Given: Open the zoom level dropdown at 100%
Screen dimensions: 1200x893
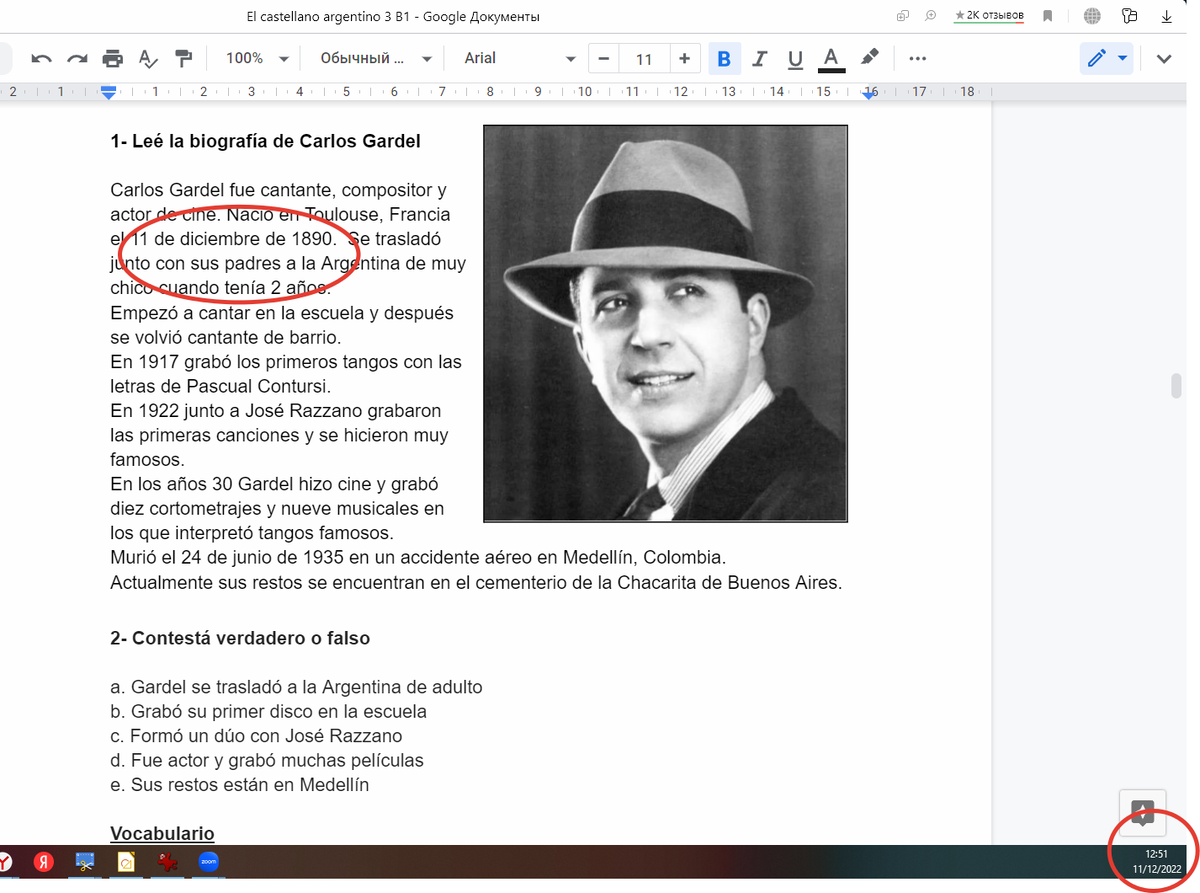Looking at the screenshot, I should (x=257, y=58).
